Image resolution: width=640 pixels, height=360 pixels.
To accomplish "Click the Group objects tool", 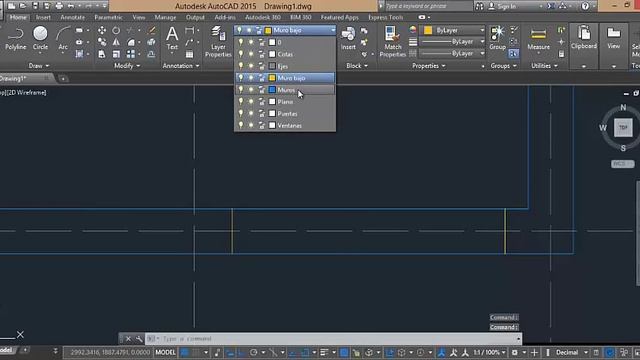I will click(x=498, y=38).
